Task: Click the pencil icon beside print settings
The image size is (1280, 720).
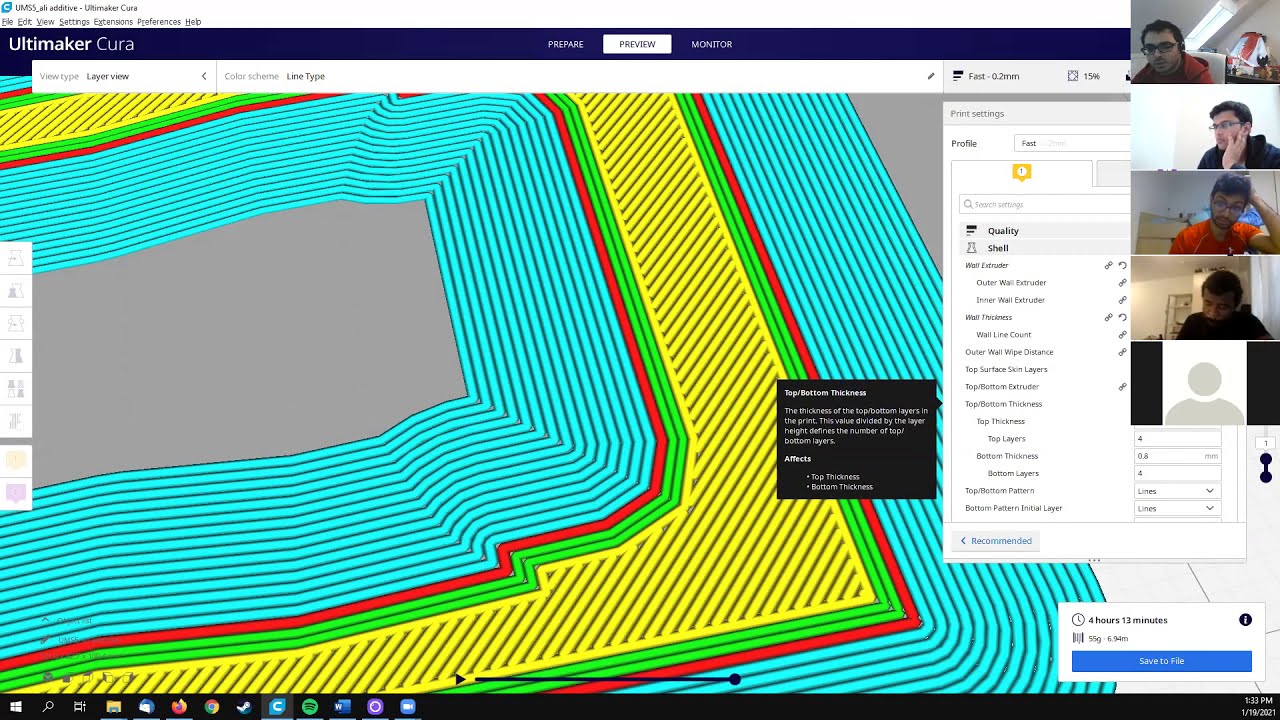Action: pyautogui.click(x=931, y=76)
